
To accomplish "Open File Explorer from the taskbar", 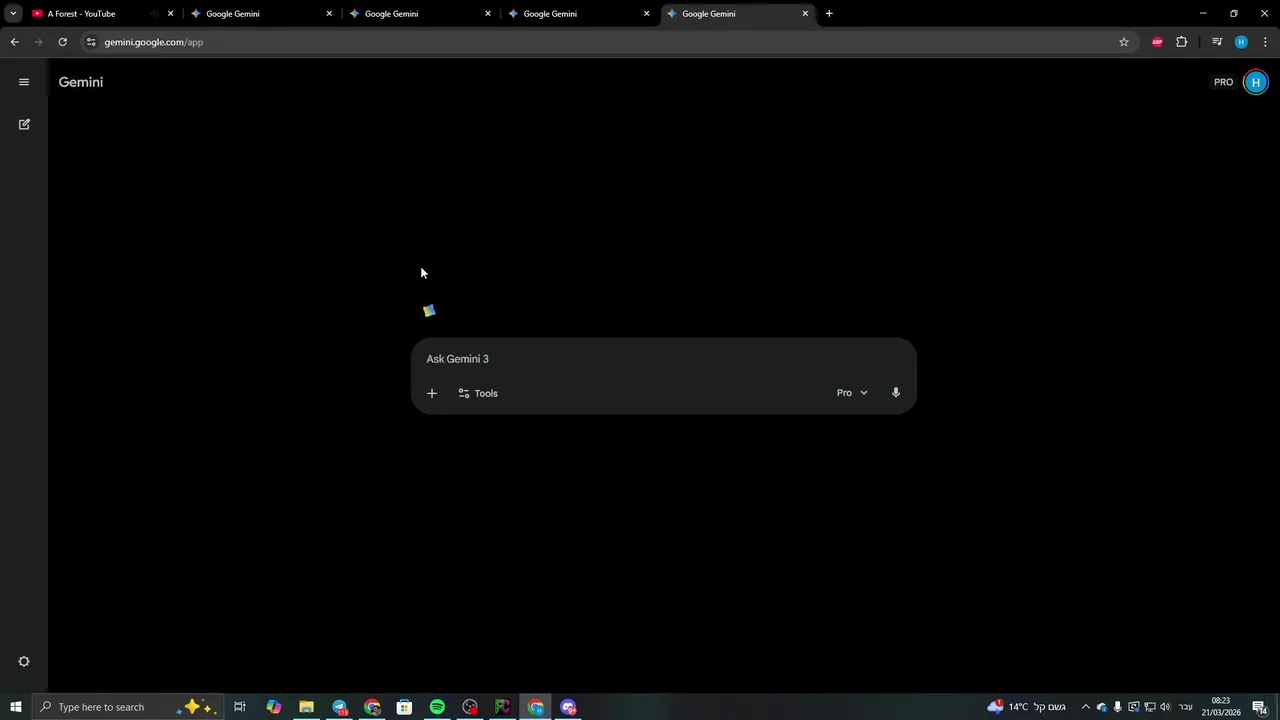I will (x=306, y=707).
